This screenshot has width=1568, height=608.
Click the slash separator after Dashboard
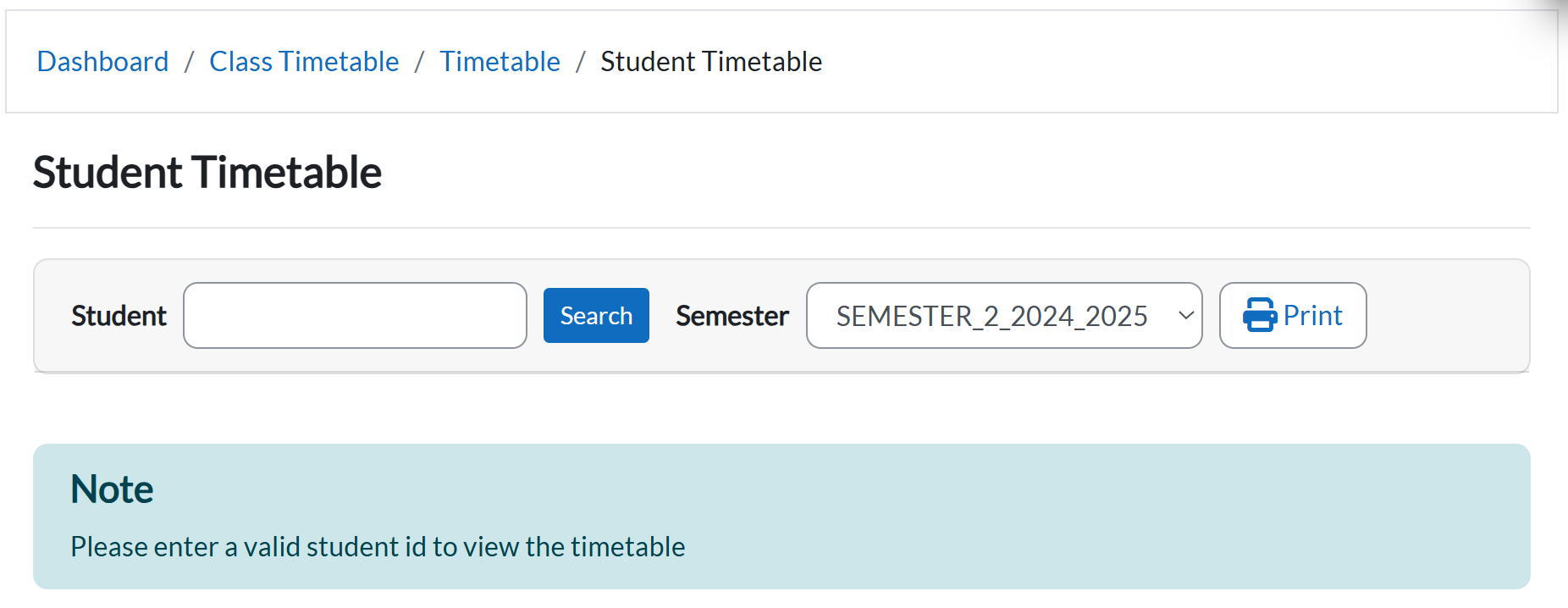point(189,62)
